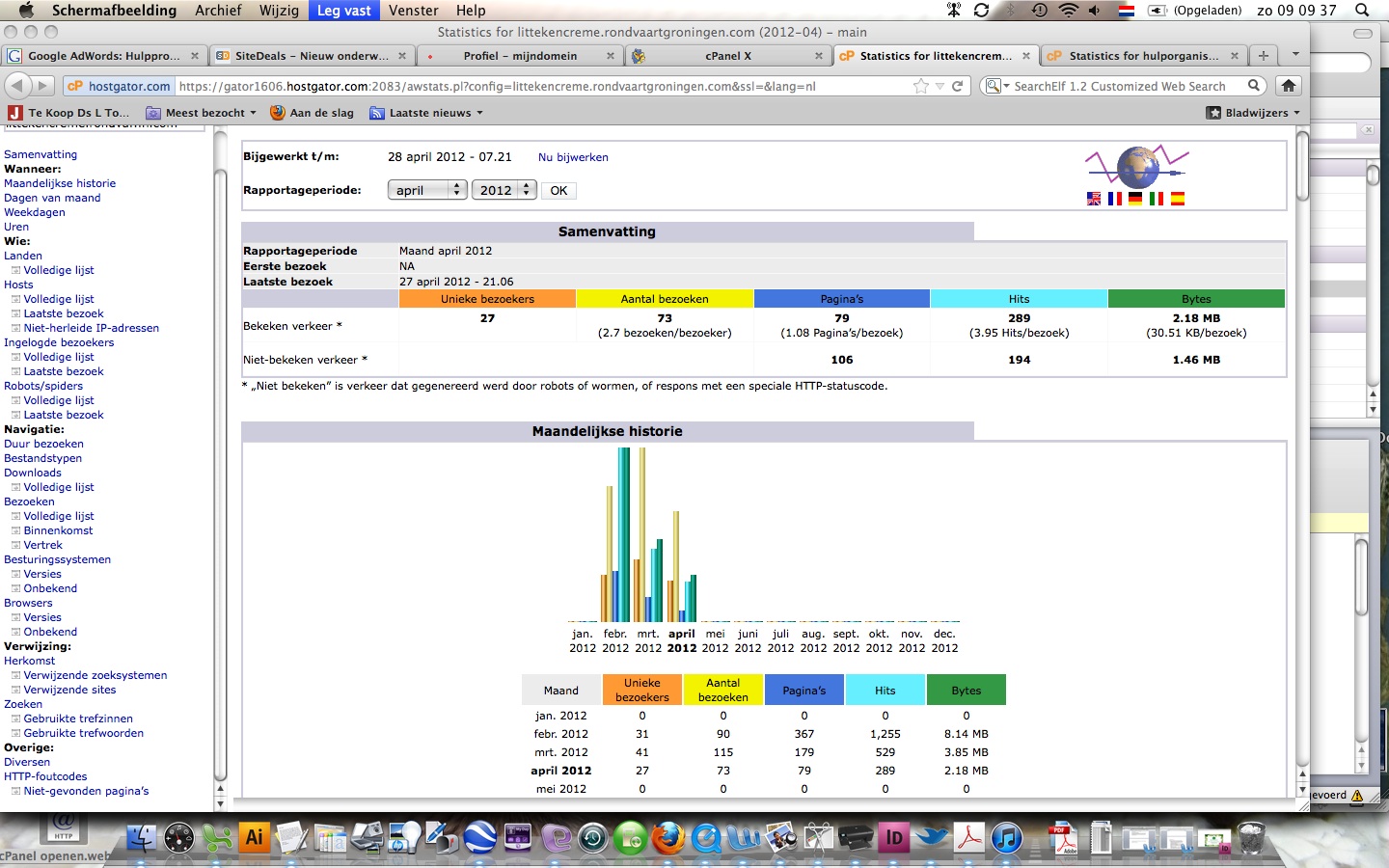Open the Wi-Fi status menu

pos(1068,11)
